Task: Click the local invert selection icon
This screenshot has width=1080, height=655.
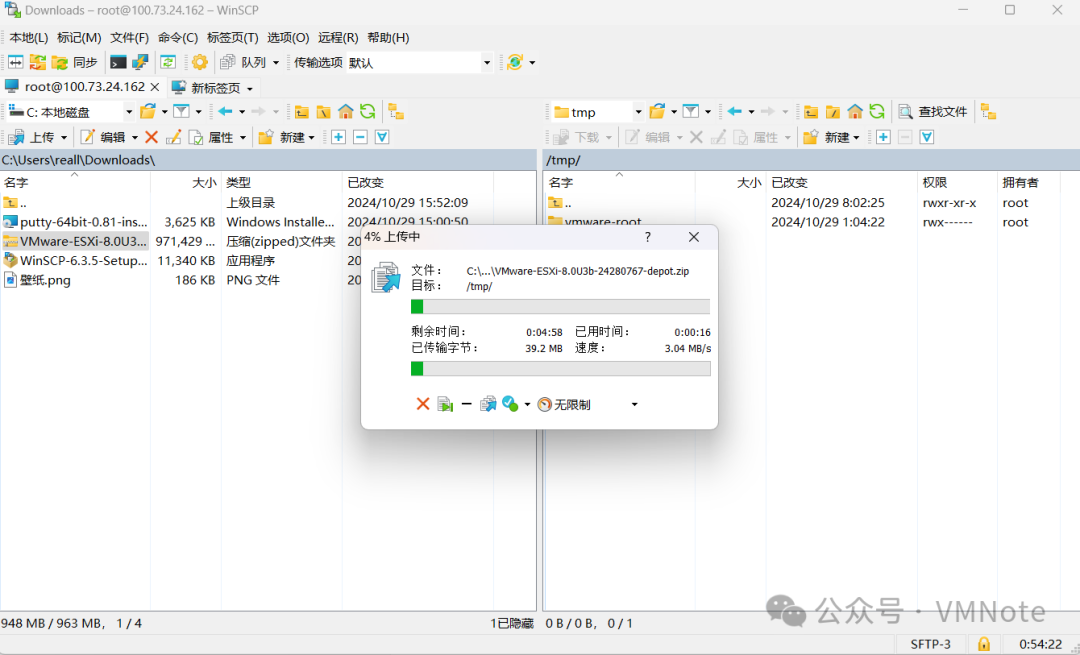Action: click(382, 137)
